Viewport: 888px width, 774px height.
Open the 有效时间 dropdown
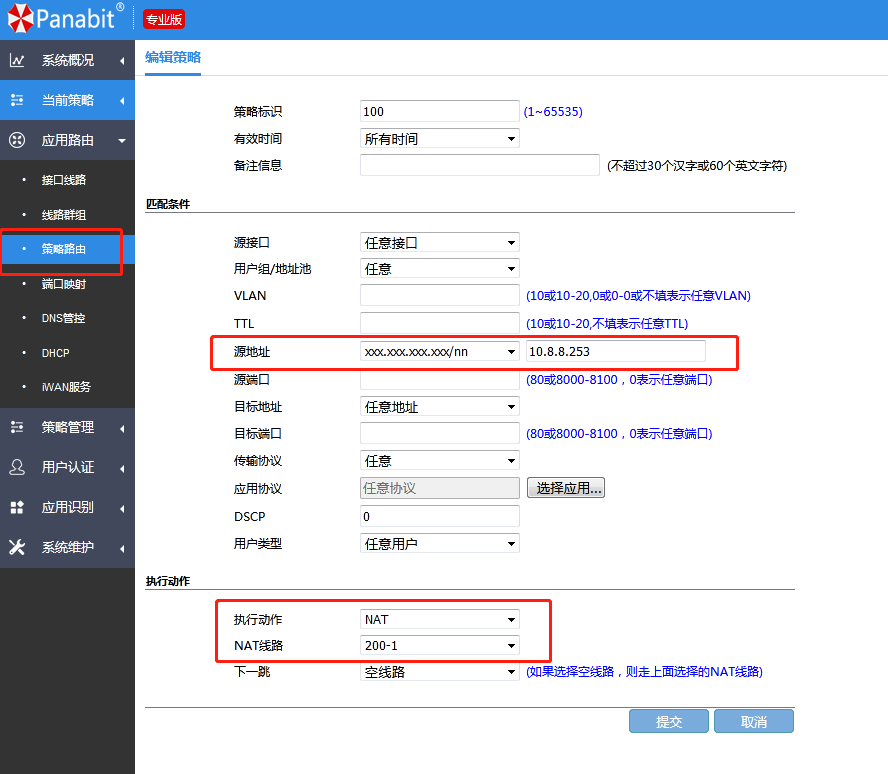click(x=439, y=139)
